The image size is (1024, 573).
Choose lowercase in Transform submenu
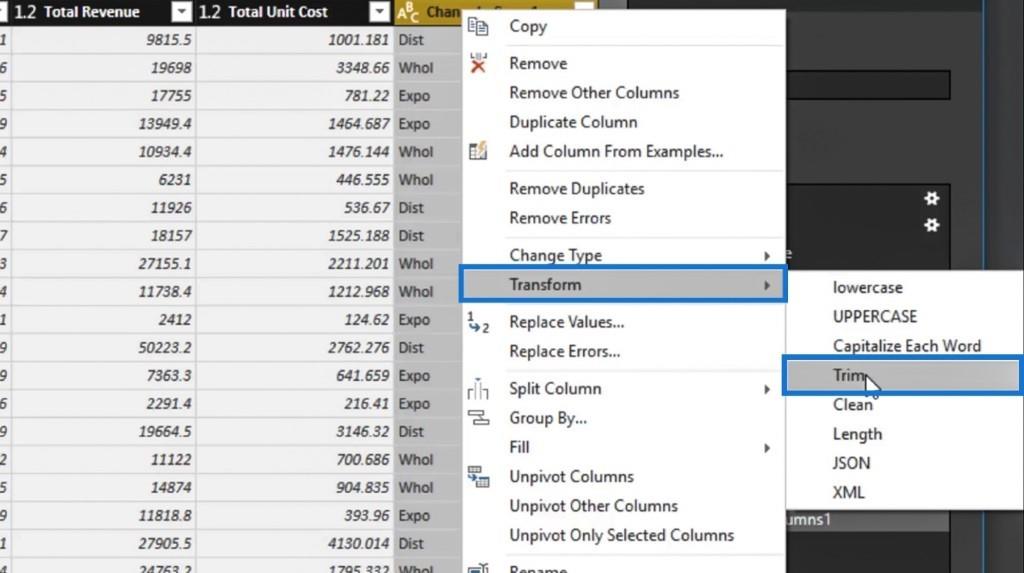(x=867, y=287)
